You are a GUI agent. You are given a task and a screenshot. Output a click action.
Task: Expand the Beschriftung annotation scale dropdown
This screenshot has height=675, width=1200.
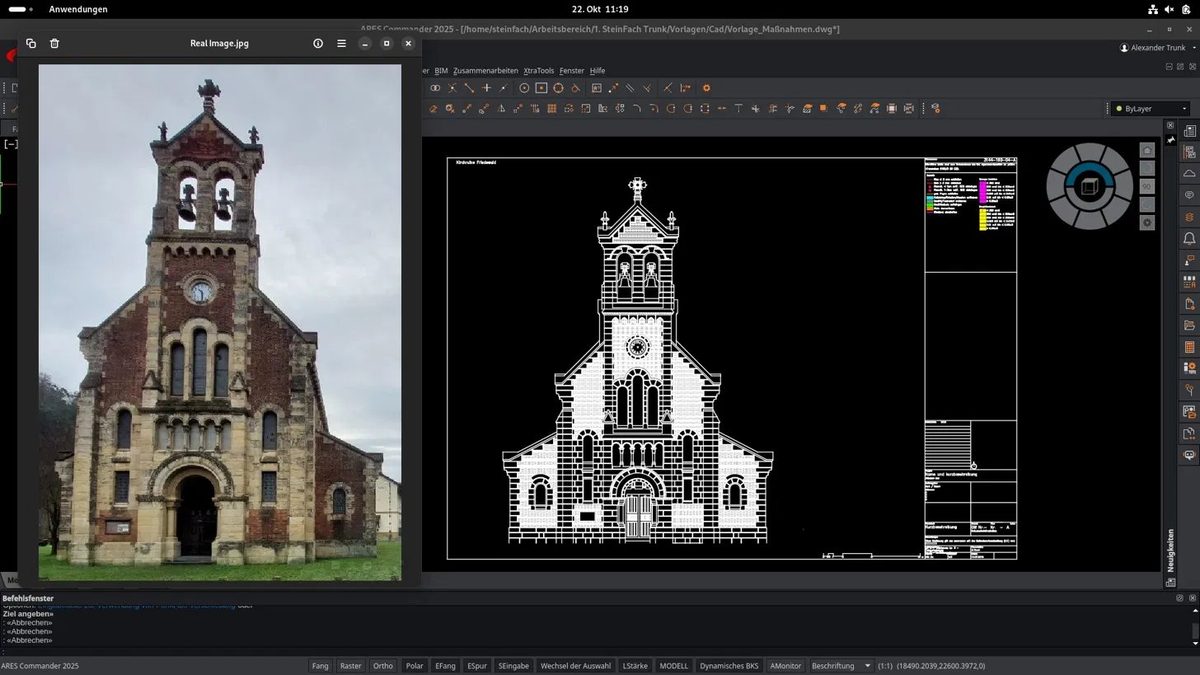point(840,665)
